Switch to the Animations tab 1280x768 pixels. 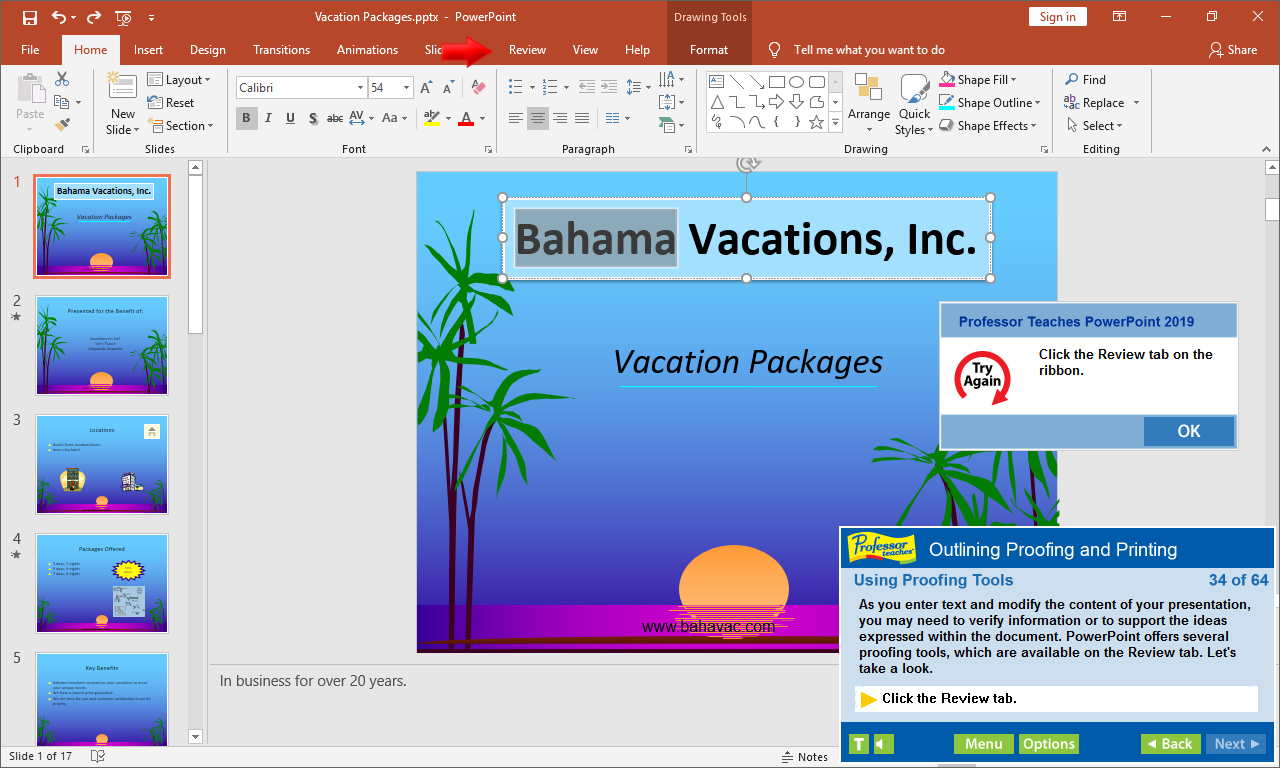pos(367,50)
